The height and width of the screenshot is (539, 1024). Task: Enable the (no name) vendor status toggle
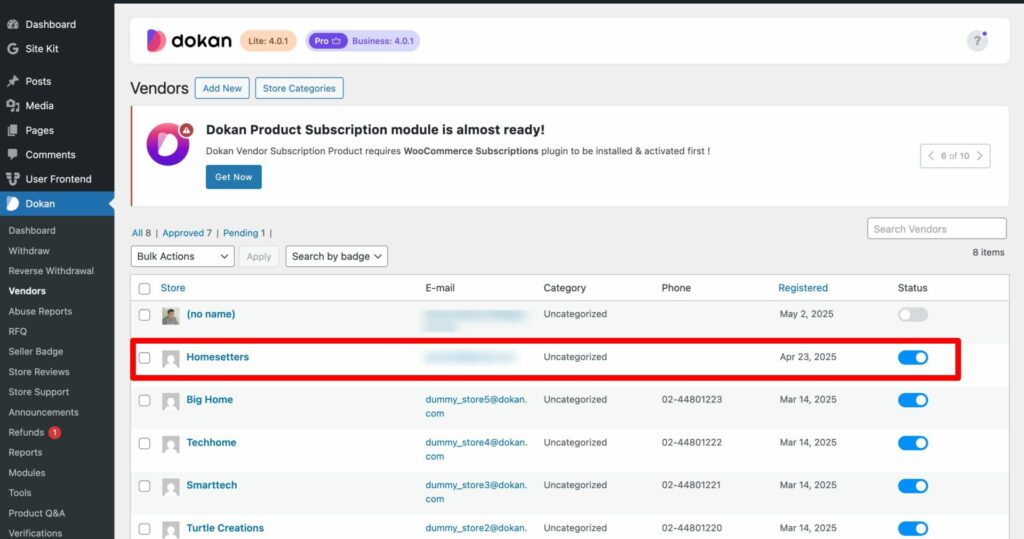(x=912, y=314)
